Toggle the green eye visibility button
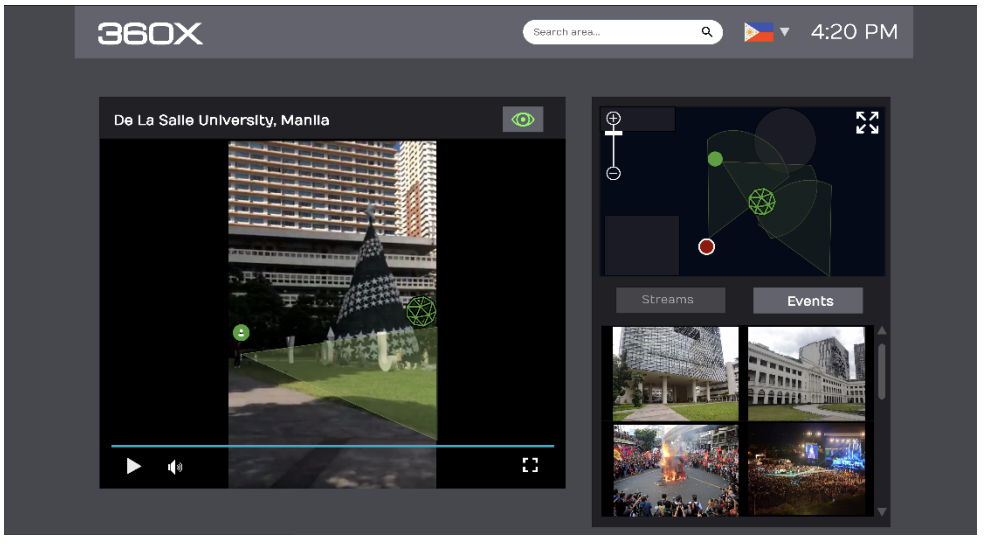This screenshot has width=984, height=544. click(x=523, y=119)
